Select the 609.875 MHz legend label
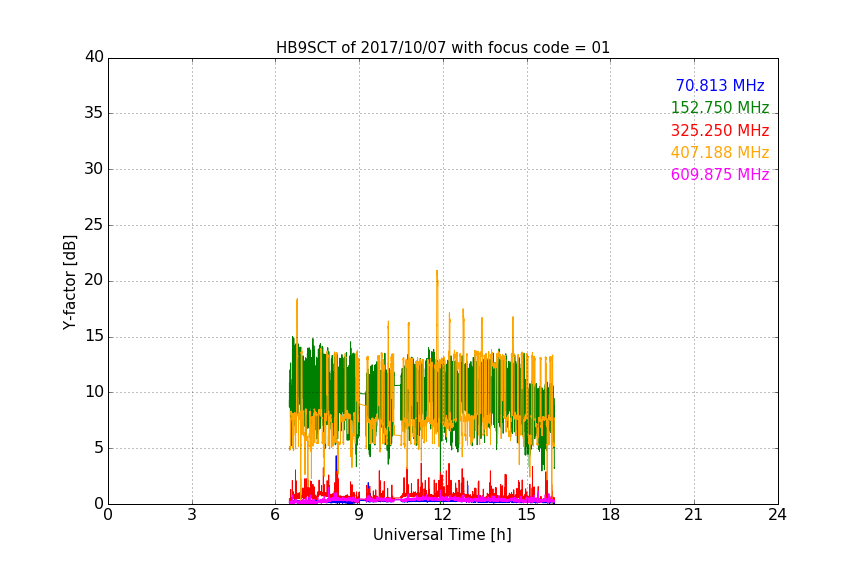 coord(720,174)
